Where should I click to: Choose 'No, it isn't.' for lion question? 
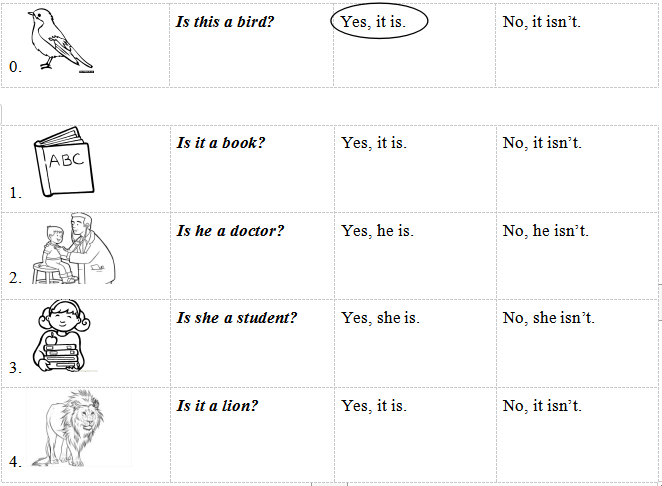pyautogui.click(x=542, y=406)
